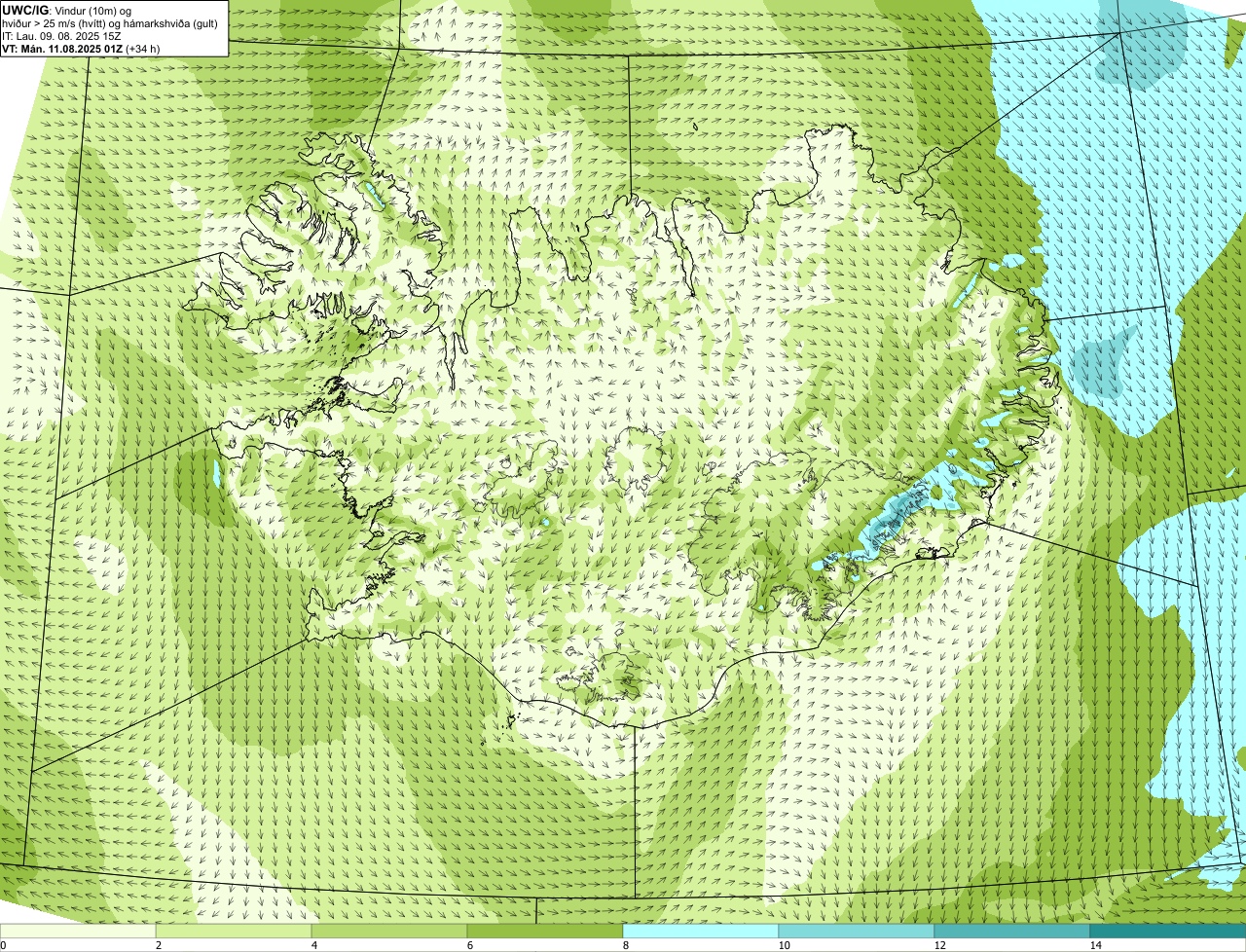Click the 'VT: Mán. 11.08.2025 01Z (+34 h)' line
This screenshot has width=1246, height=952.
tap(81, 48)
